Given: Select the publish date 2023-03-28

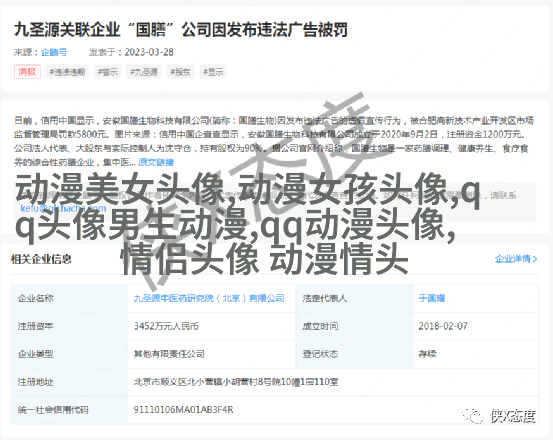Looking at the screenshot, I should point(149,52).
